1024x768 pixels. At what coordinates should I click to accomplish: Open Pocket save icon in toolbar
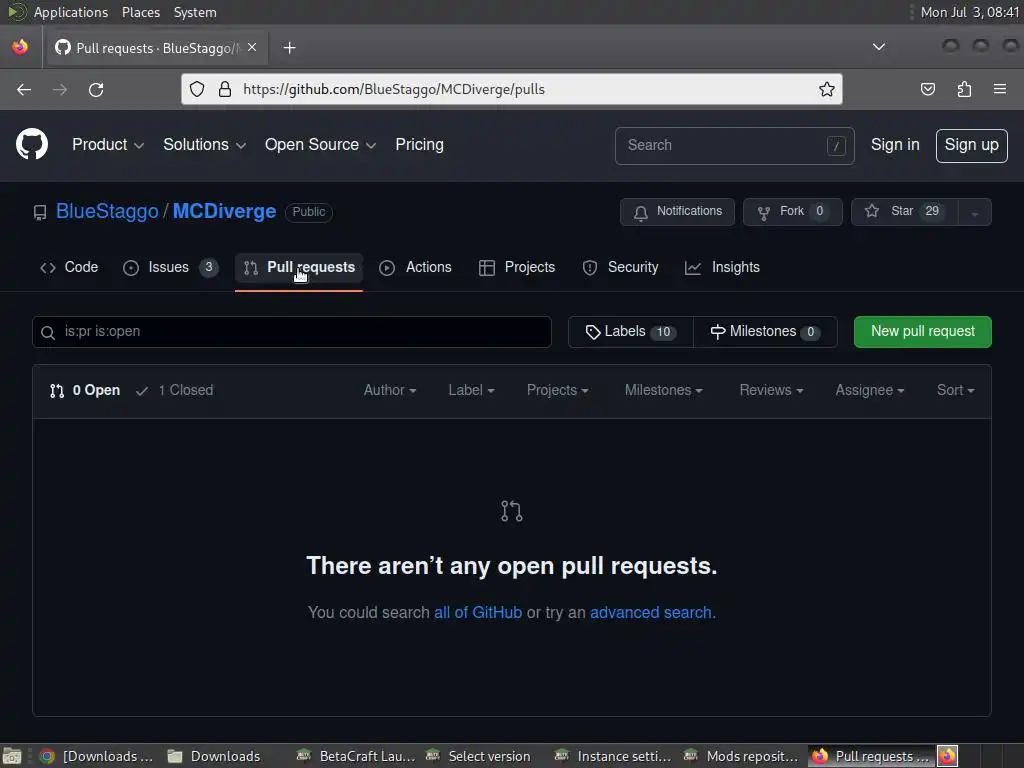927,89
